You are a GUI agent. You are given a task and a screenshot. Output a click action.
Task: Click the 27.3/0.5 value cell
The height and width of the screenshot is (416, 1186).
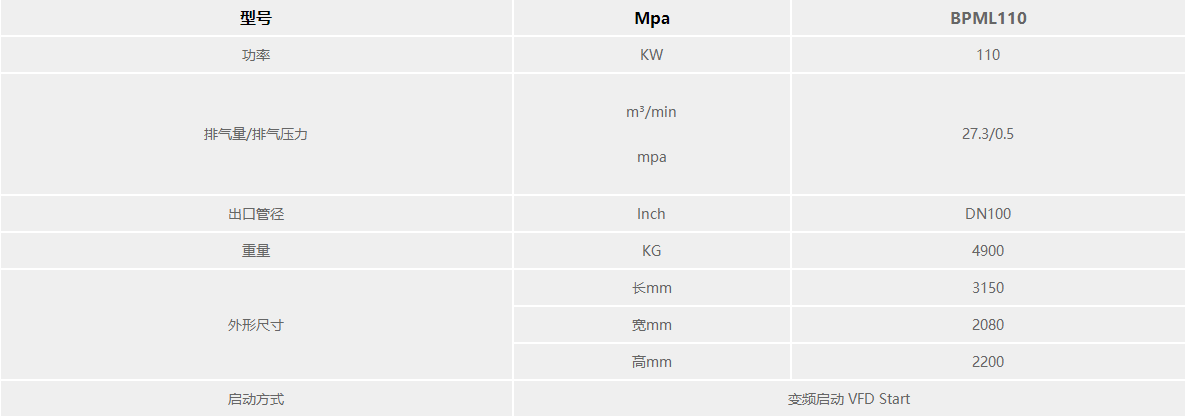tap(988, 134)
